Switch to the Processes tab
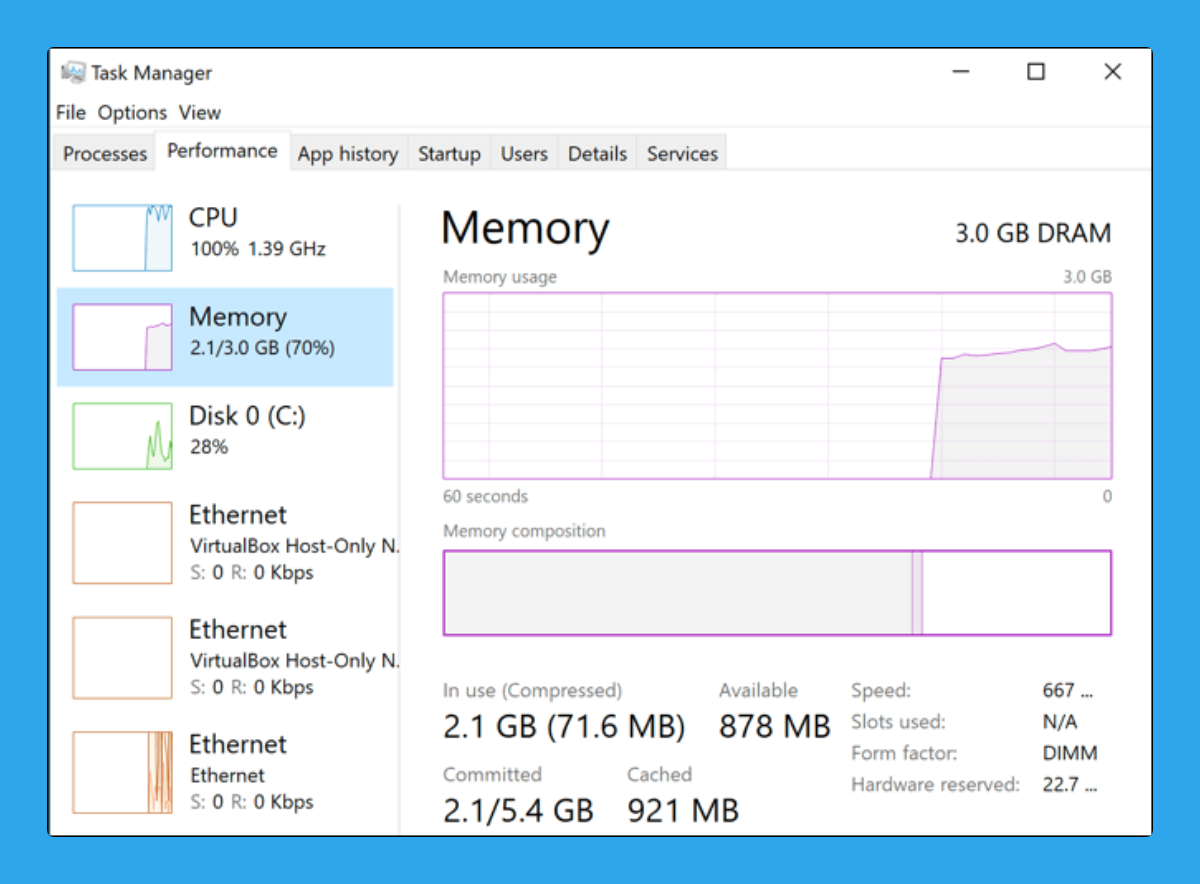Screen dimensions: 1200x884 tap(105, 154)
